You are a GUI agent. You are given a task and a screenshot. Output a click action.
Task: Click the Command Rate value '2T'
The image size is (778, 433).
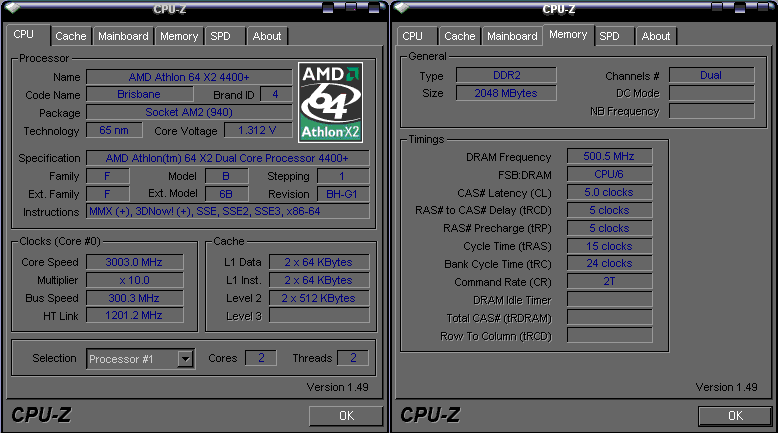pyautogui.click(x=609, y=281)
